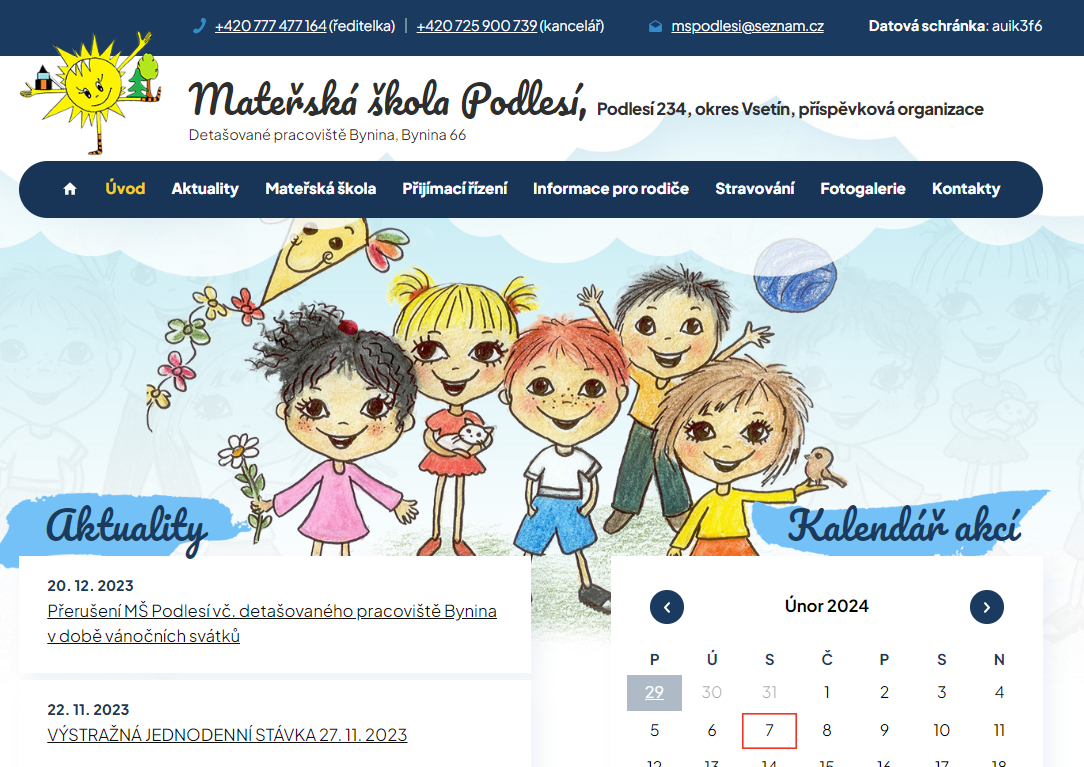This screenshot has width=1084, height=767.
Task: Go to previous month in calendar
Action: click(667, 607)
